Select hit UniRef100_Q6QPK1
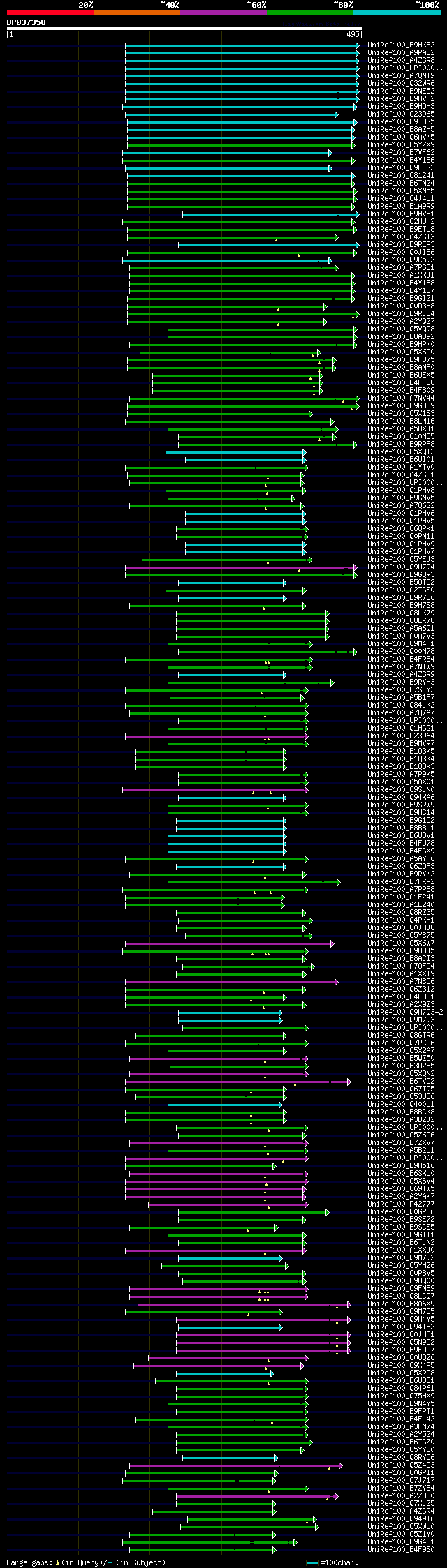 (401, 528)
